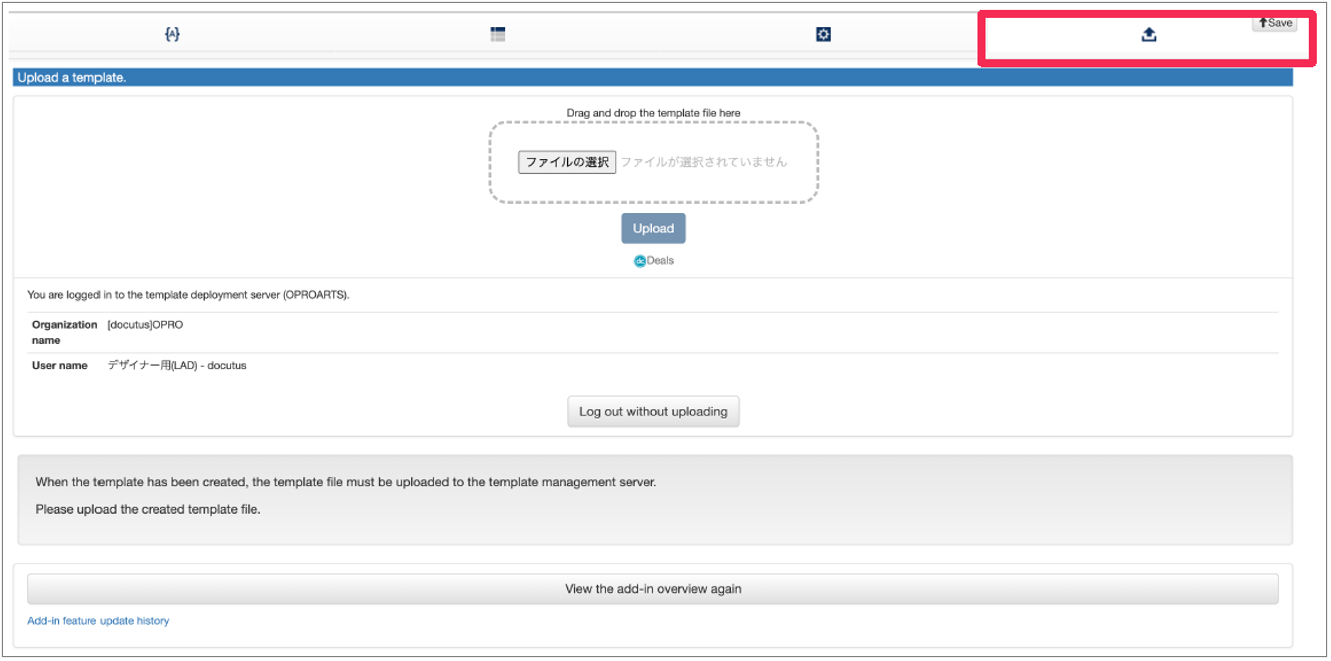Click the Organization name label
Viewport: 1331px width, 661px height.
point(64,332)
